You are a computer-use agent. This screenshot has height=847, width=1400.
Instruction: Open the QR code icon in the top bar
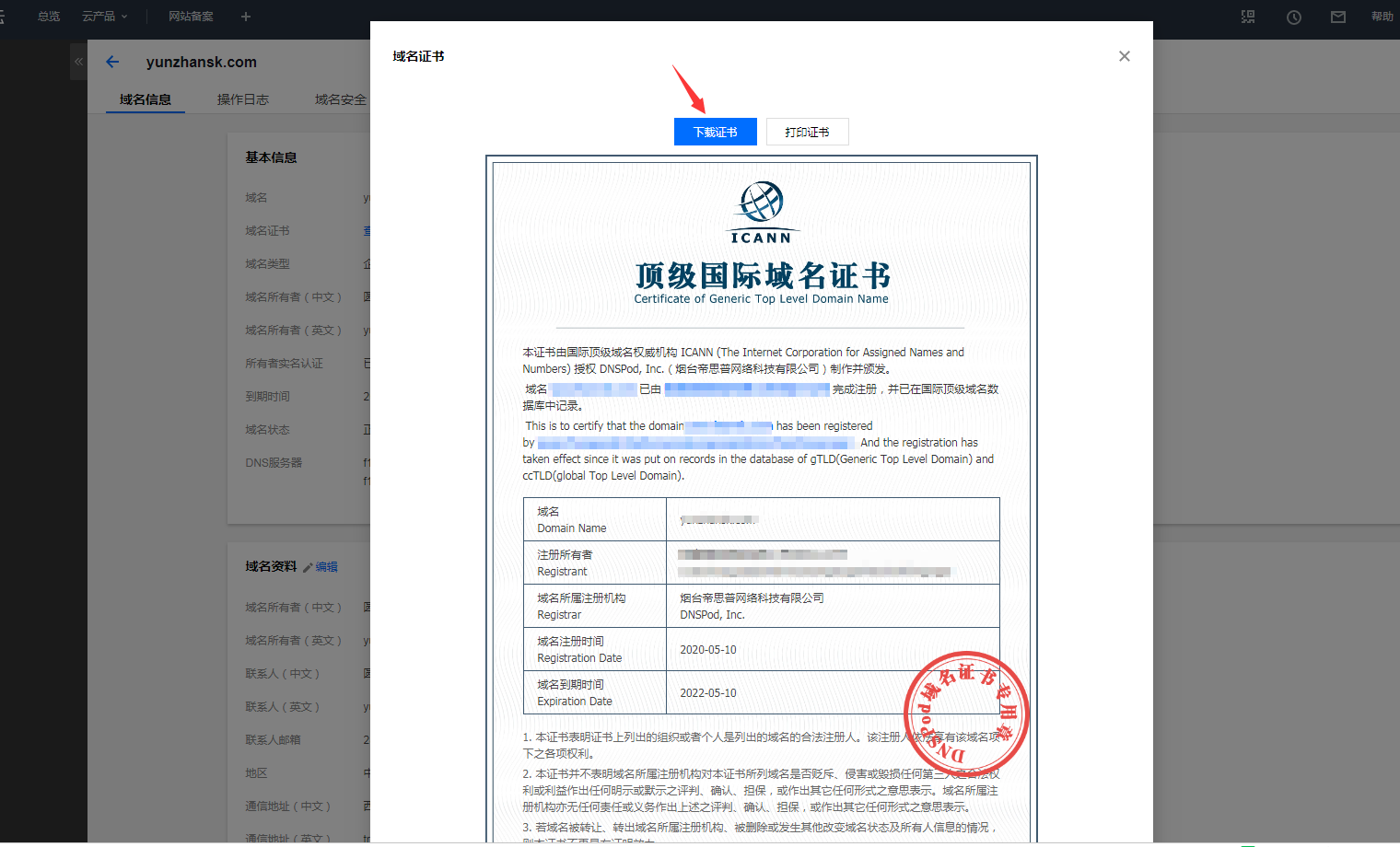click(x=1248, y=17)
